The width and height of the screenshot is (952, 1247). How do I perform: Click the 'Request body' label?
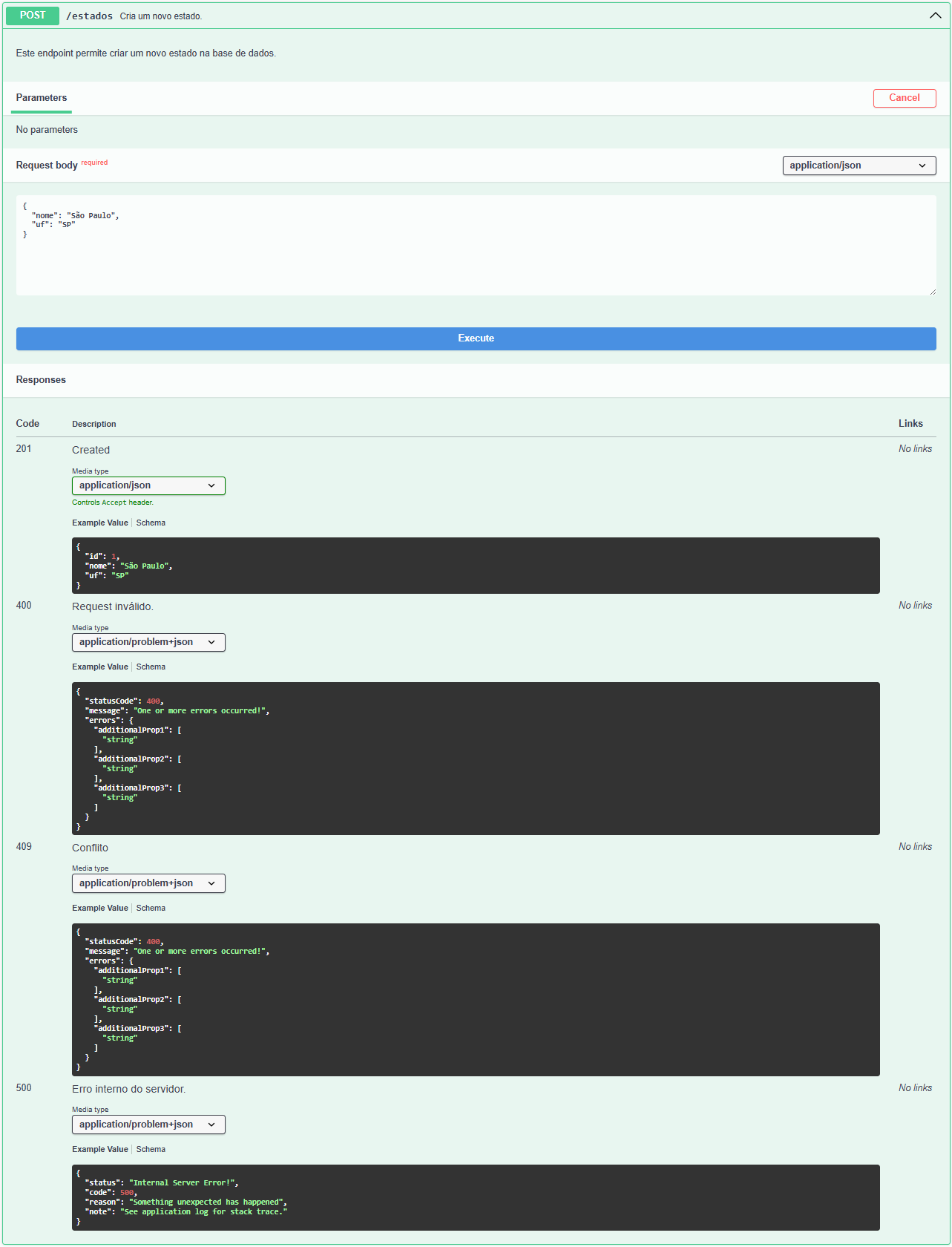(47, 166)
